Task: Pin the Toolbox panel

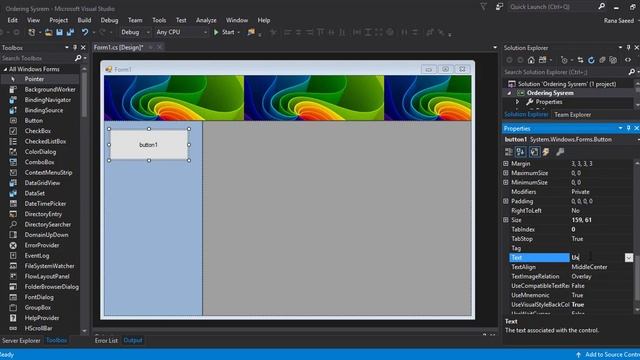Action: pos(75,48)
